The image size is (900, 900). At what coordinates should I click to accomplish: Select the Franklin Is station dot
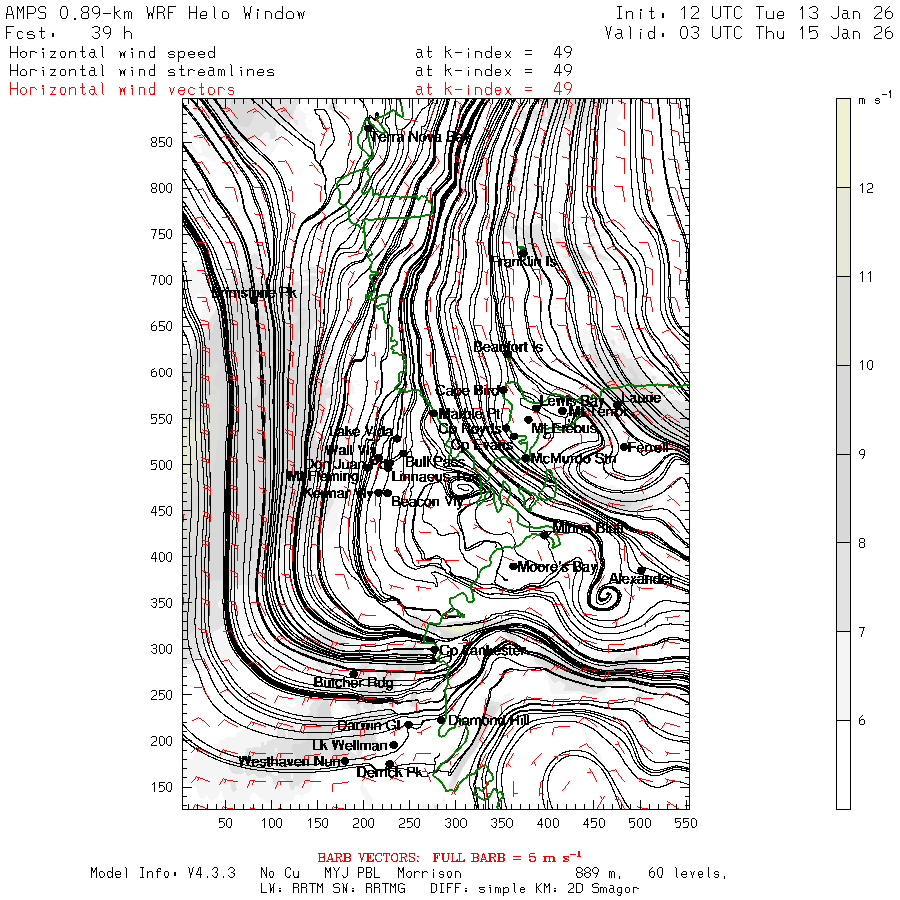tap(522, 252)
